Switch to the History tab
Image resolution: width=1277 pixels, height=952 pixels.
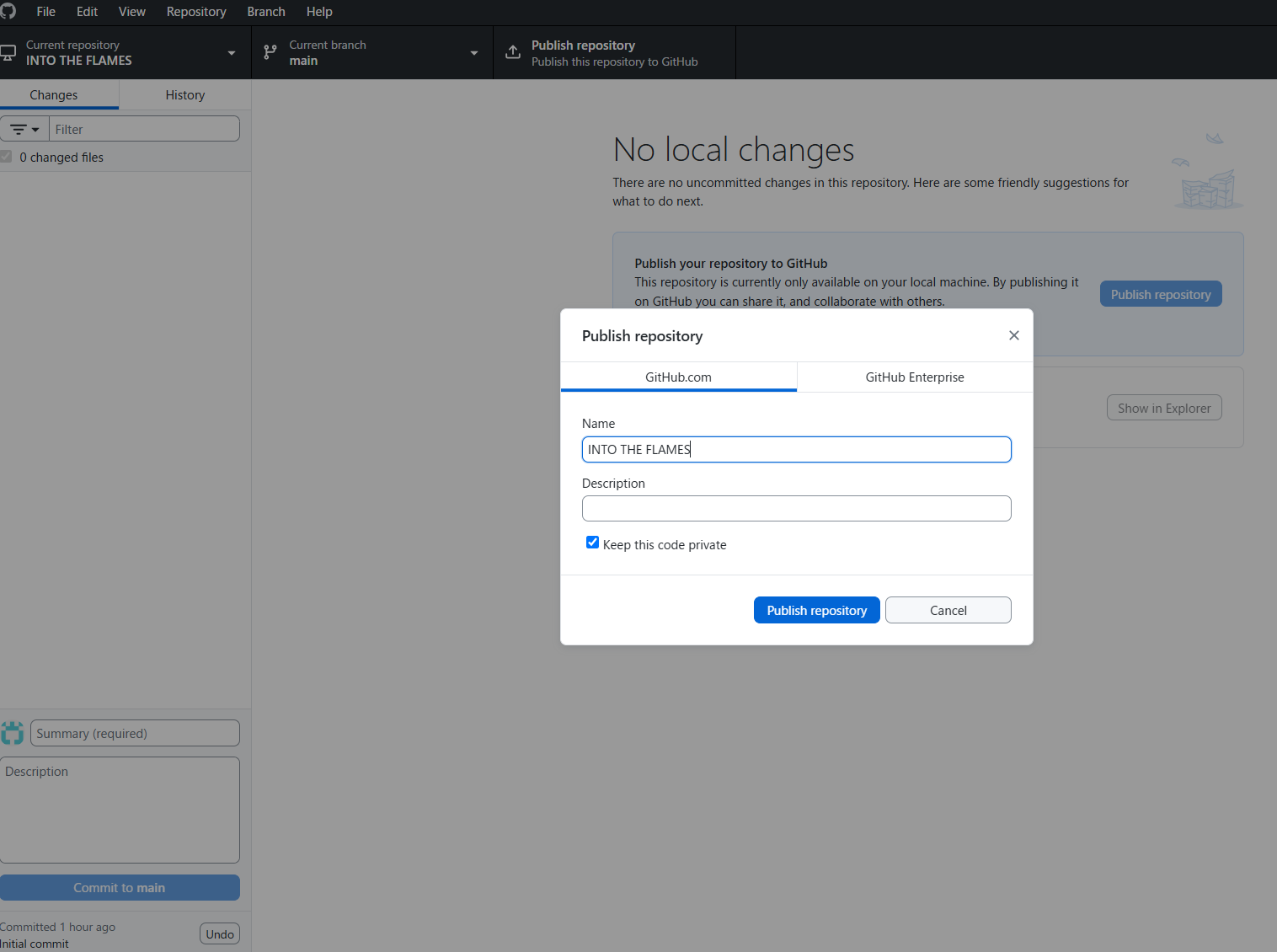[185, 95]
